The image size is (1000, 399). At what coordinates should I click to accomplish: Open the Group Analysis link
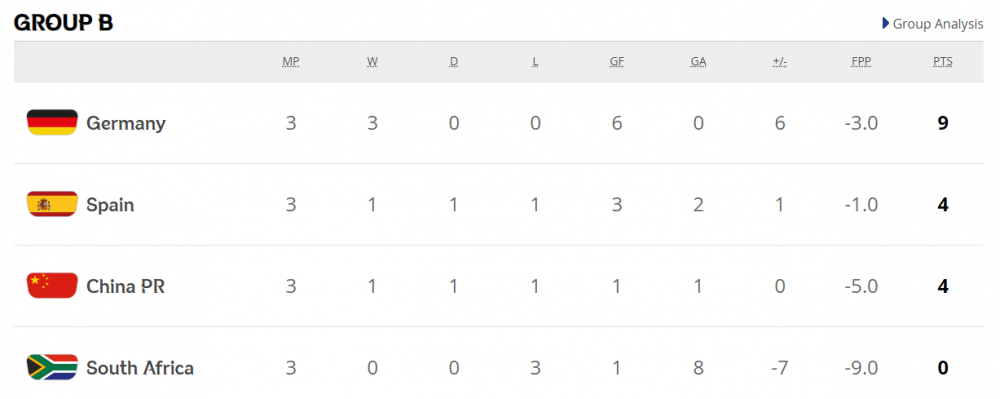(938, 24)
